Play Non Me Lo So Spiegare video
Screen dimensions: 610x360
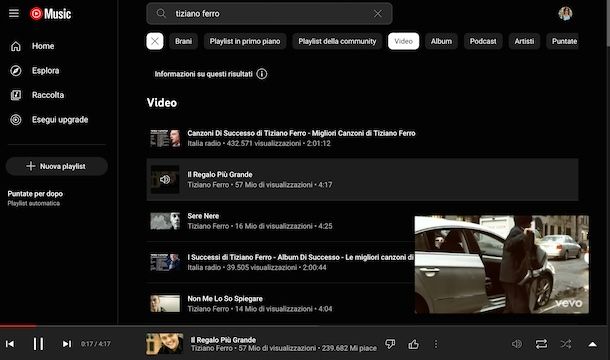click(225, 299)
